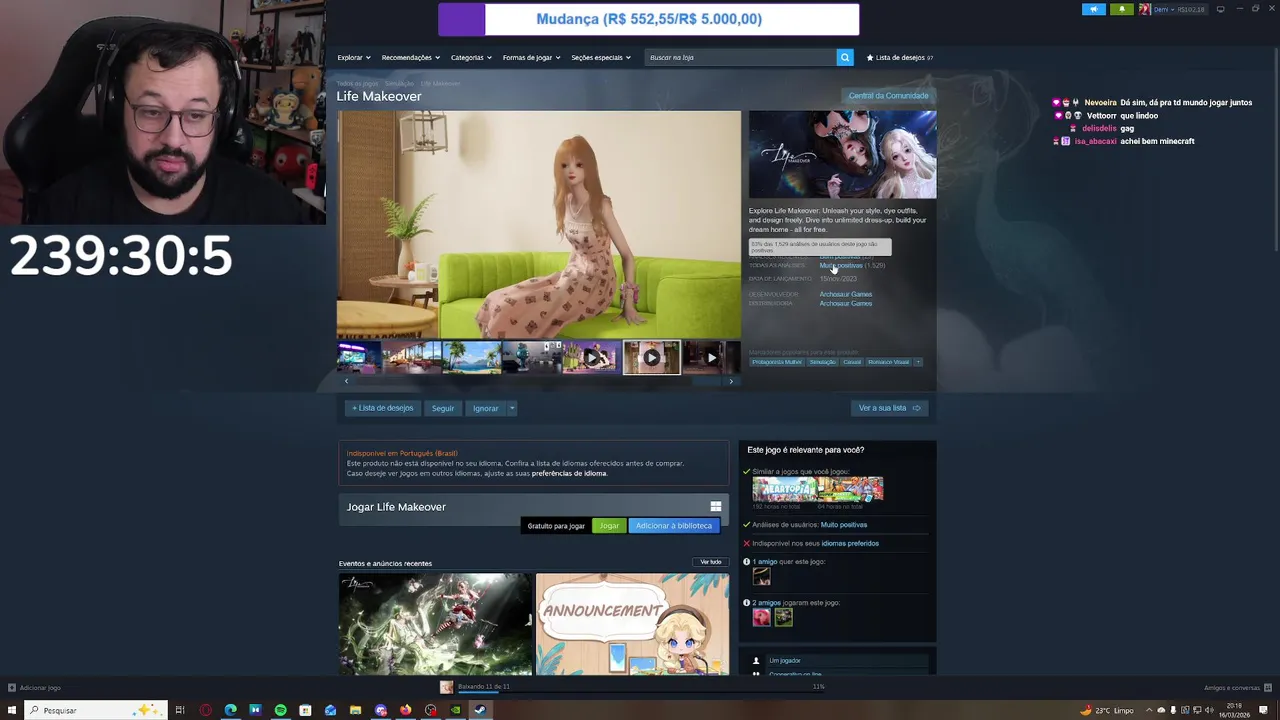Add game with + Lista de desejos
The width and height of the screenshot is (1280, 720).
click(x=382, y=408)
